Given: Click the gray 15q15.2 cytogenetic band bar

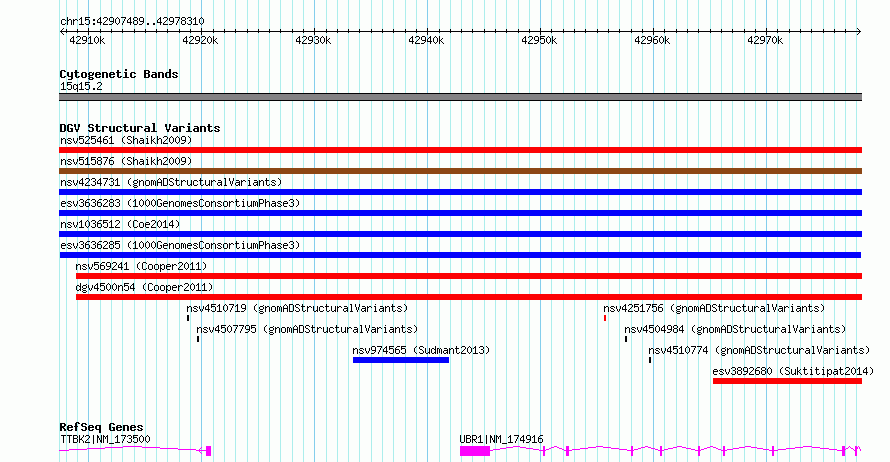Looking at the screenshot, I should [x=460, y=97].
